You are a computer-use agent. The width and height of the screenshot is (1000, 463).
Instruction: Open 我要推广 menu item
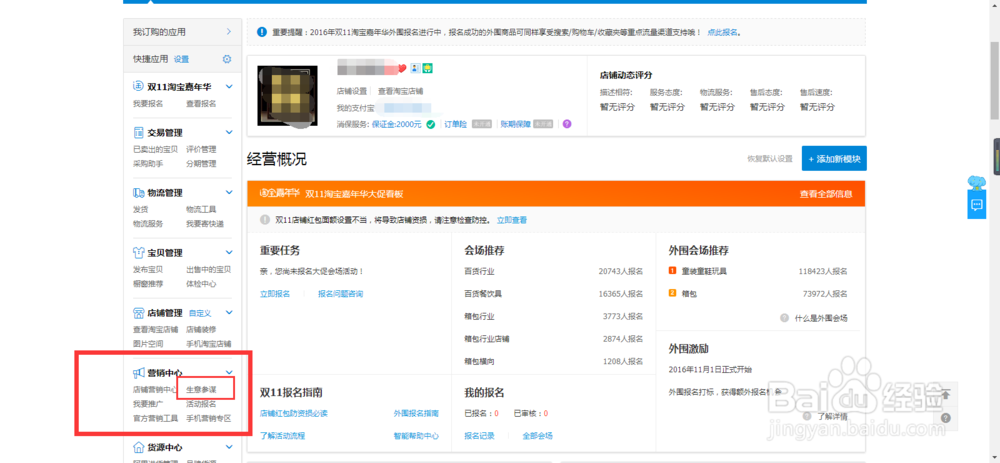click(148, 404)
